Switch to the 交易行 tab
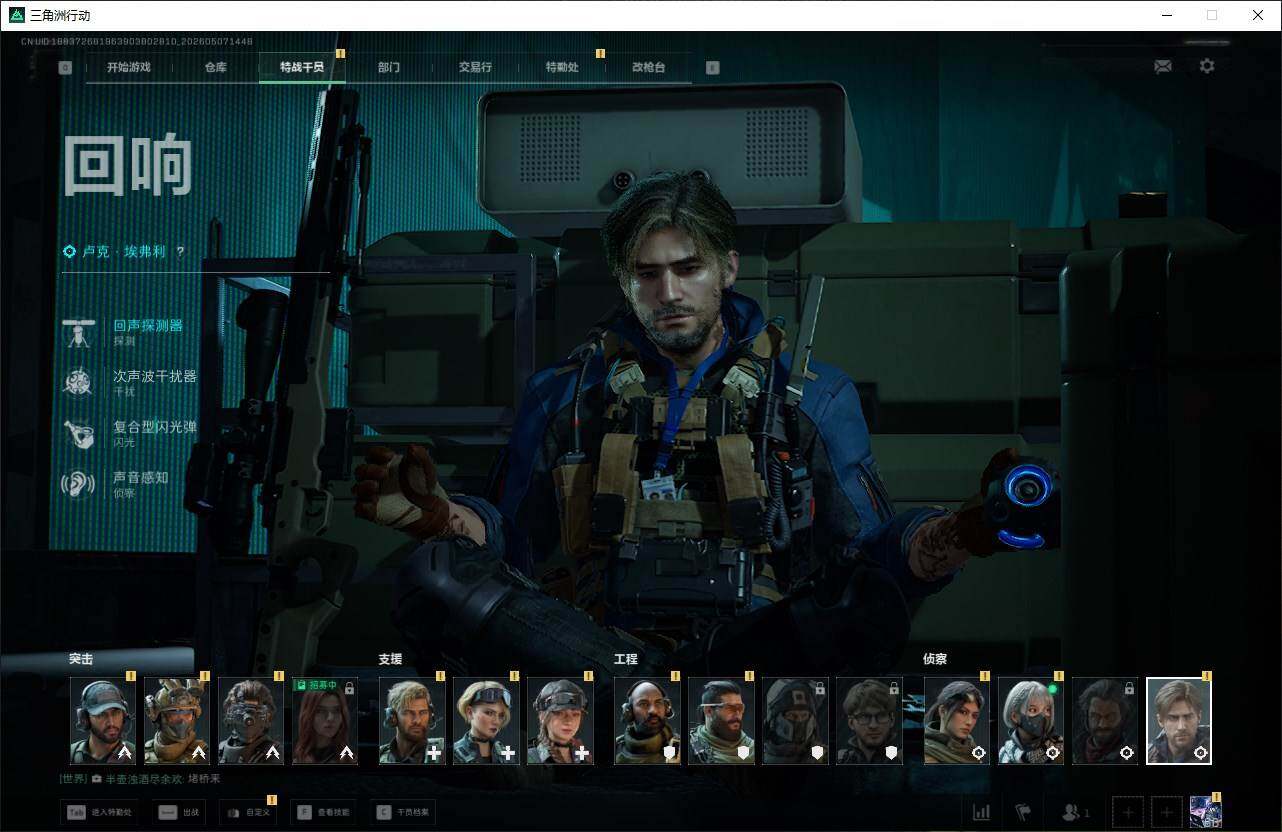This screenshot has height=832, width=1282. point(475,68)
